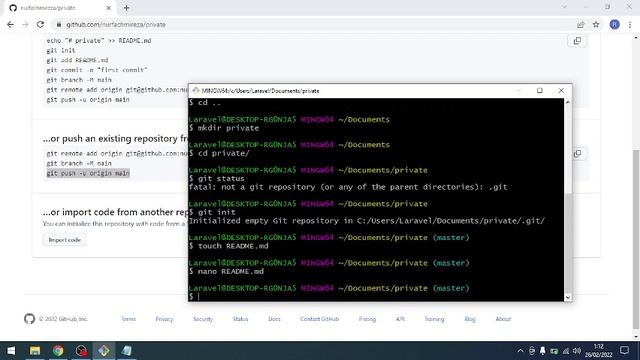Copy the create new repository commands
This screenshot has width=640, height=360.
click(x=577, y=41)
